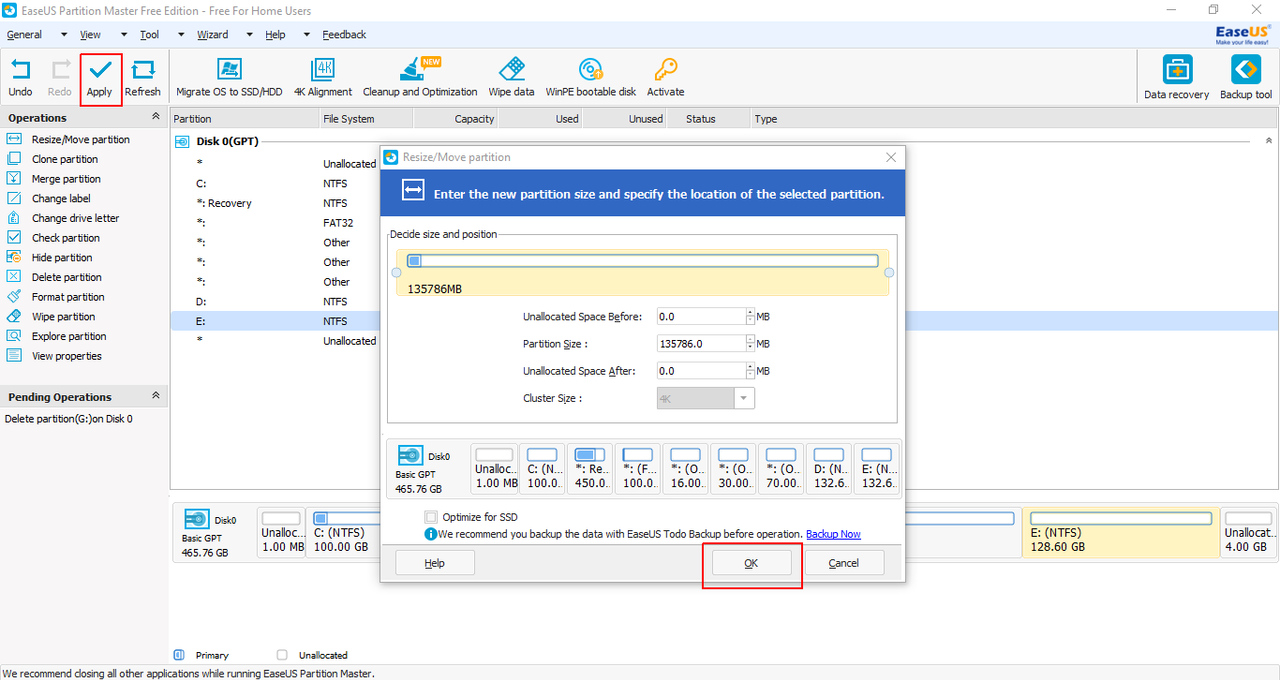Open the Feedback menu item

pos(344,35)
